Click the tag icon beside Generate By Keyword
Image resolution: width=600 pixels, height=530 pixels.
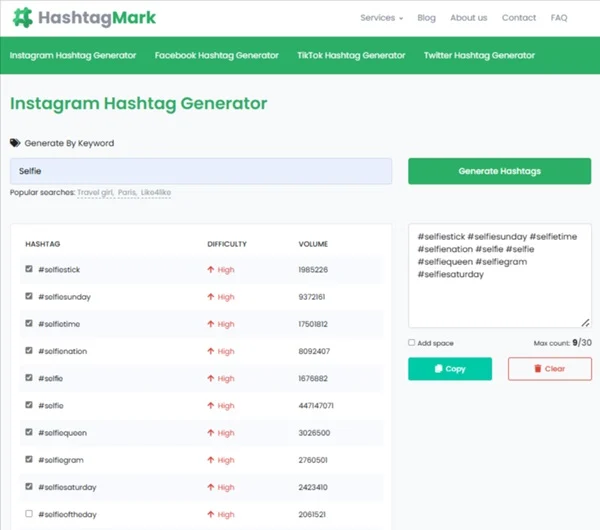pos(15,143)
